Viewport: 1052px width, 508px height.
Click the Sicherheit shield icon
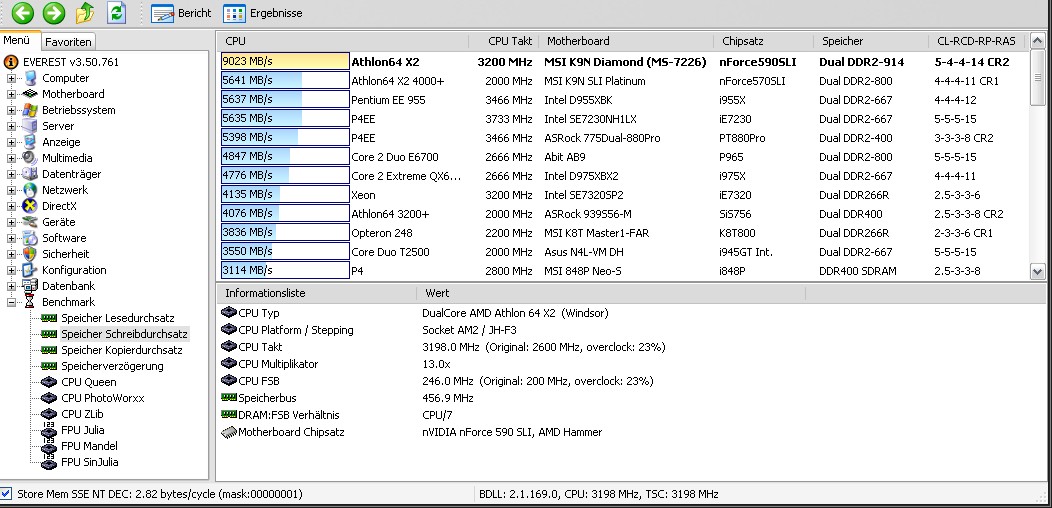[30, 254]
